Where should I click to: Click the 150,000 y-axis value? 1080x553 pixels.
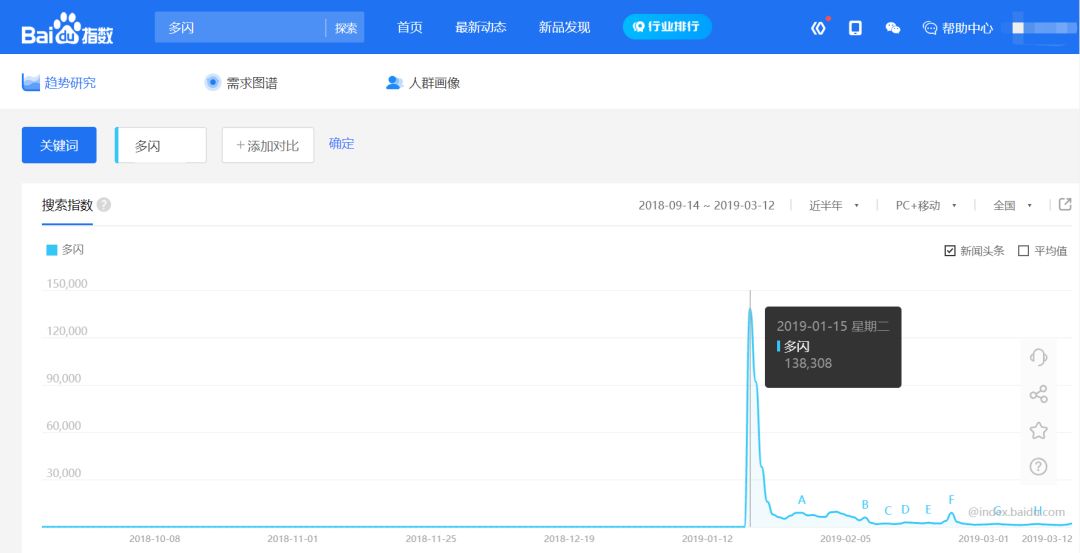pos(67,284)
